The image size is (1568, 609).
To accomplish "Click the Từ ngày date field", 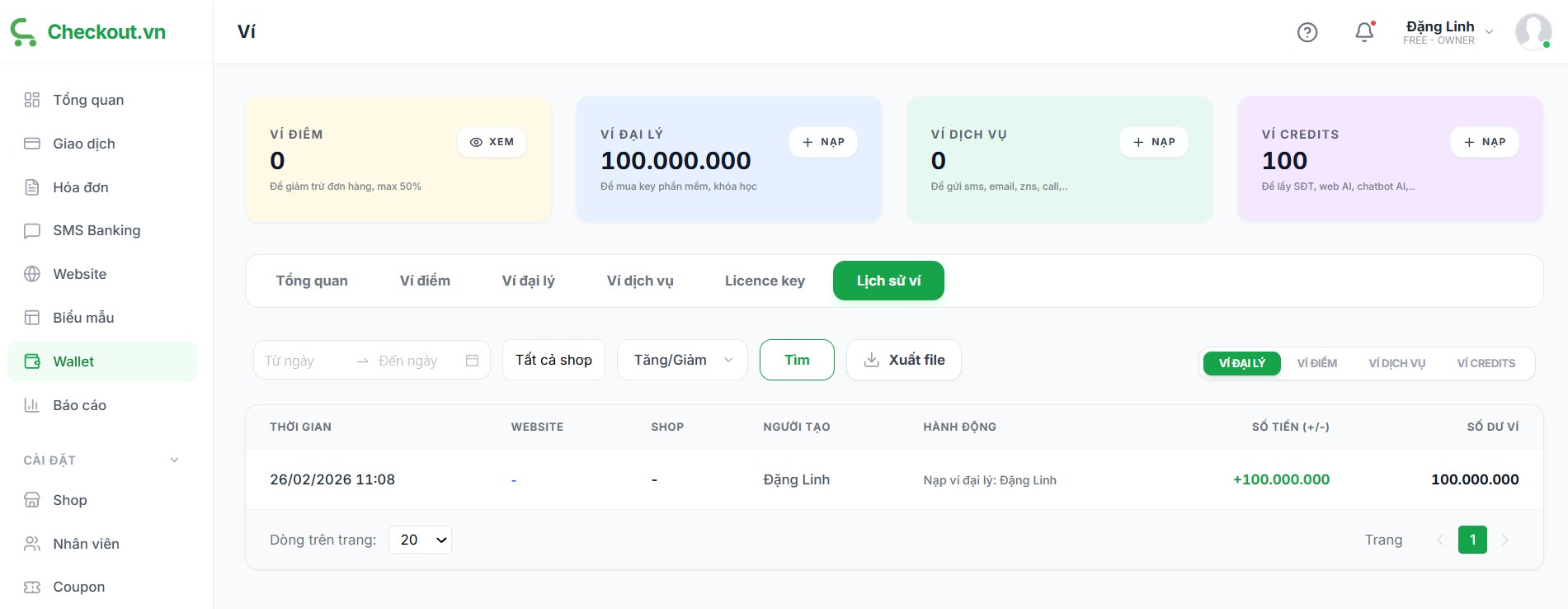I will pyautogui.click(x=301, y=361).
